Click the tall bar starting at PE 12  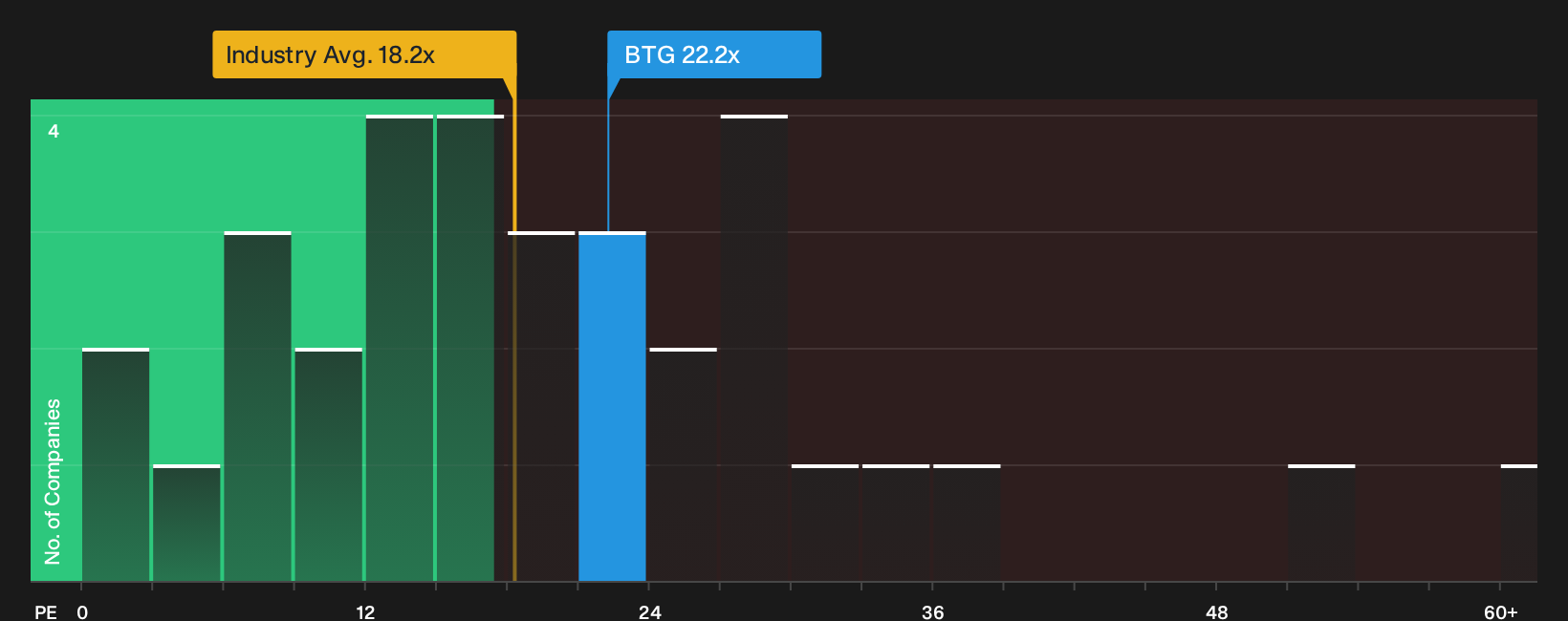400,348
